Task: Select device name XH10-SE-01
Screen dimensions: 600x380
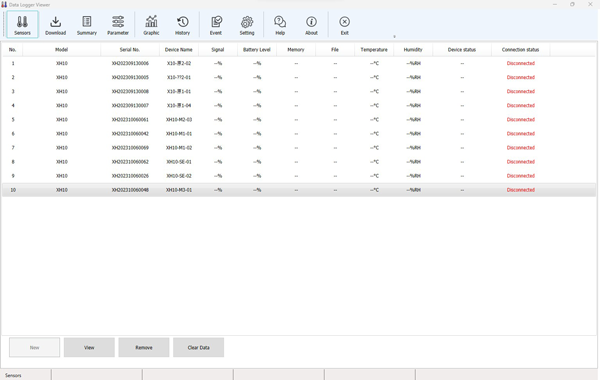Action: pos(179,162)
